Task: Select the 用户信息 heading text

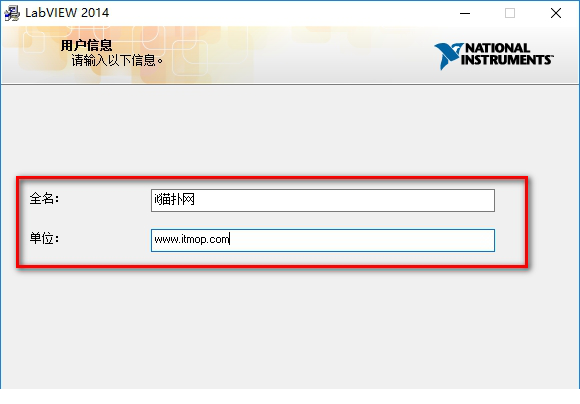Action: click(x=86, y=46)
